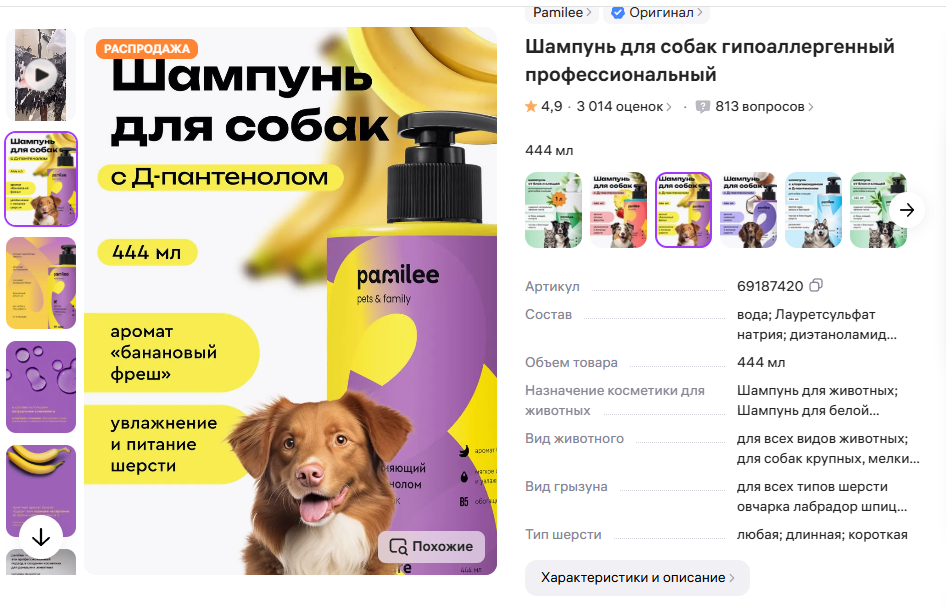Screen dimensions: 946x606
Task: Expand Характеристики и описание section
Action: (637, 578)
